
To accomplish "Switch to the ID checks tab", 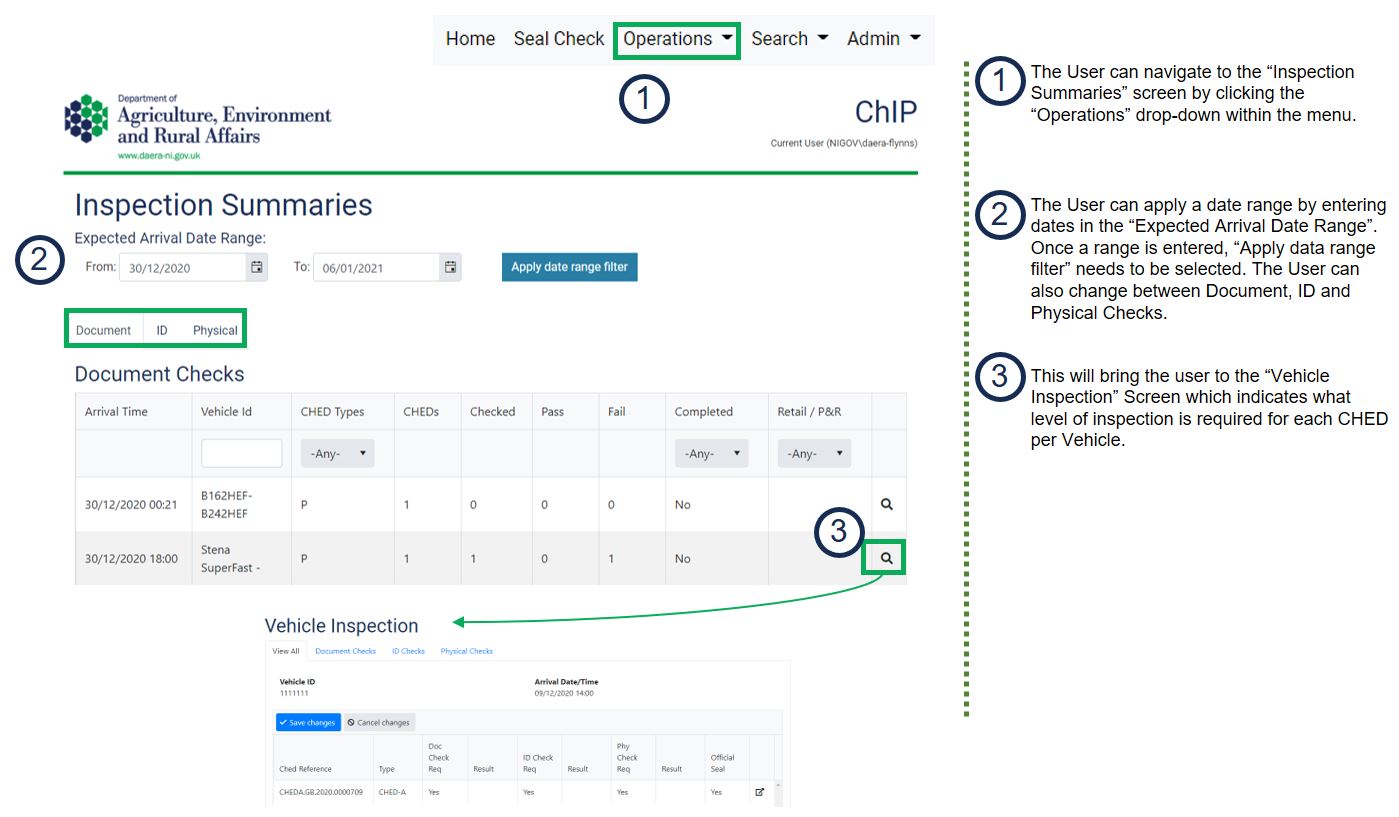I will point(162,330).
